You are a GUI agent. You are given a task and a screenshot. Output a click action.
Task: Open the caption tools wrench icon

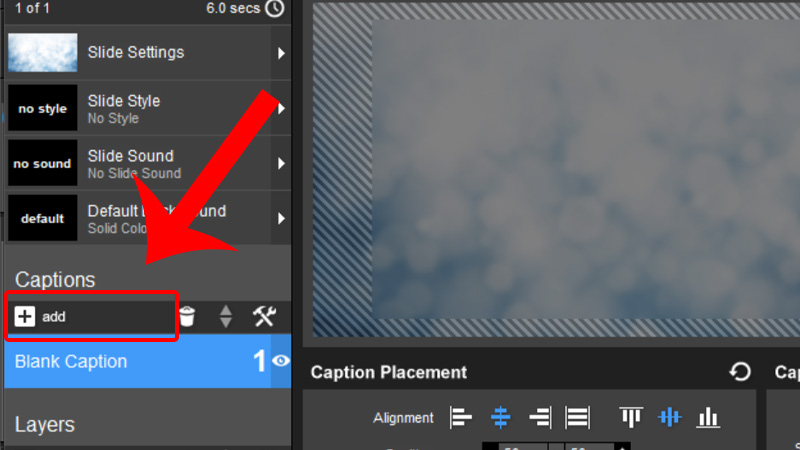coord(264,316)
